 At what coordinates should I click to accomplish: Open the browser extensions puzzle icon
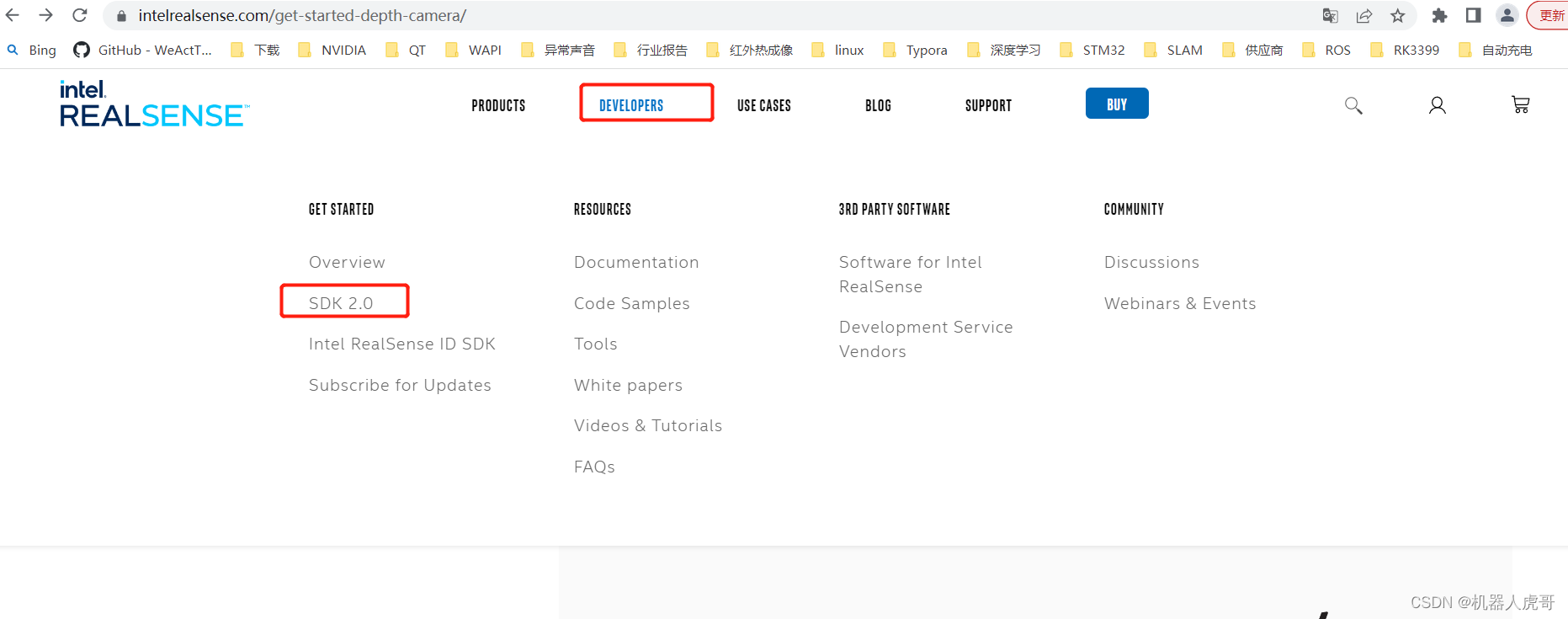pos(1440,15)
